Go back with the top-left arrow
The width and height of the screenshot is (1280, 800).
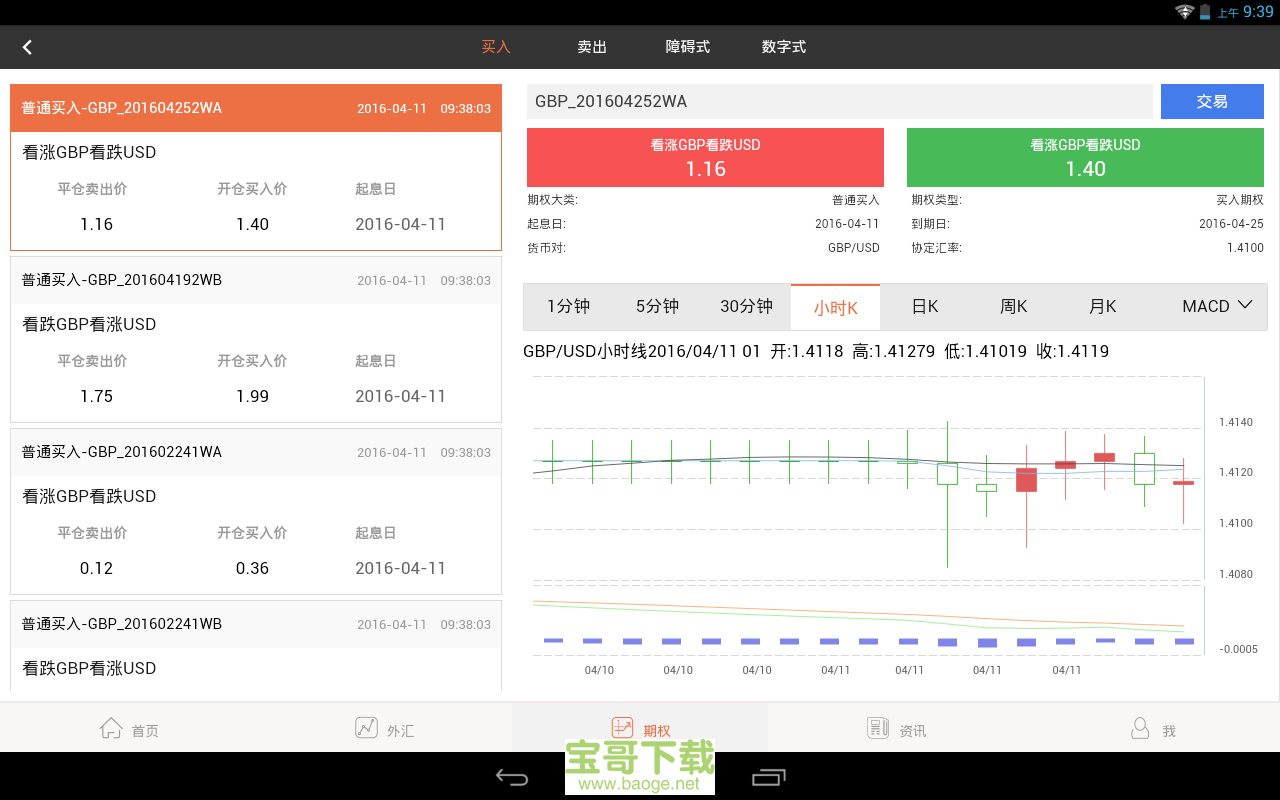pyautogui.click(x=27, y=47)
